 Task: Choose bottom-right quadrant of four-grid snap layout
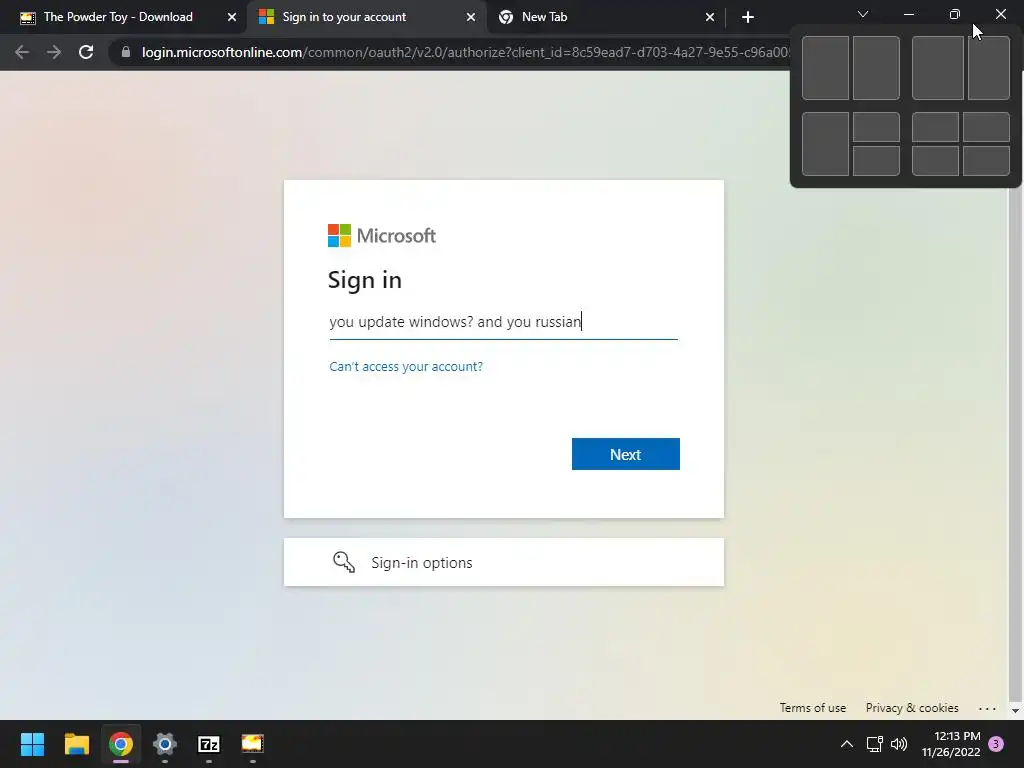tap(987, 161)
